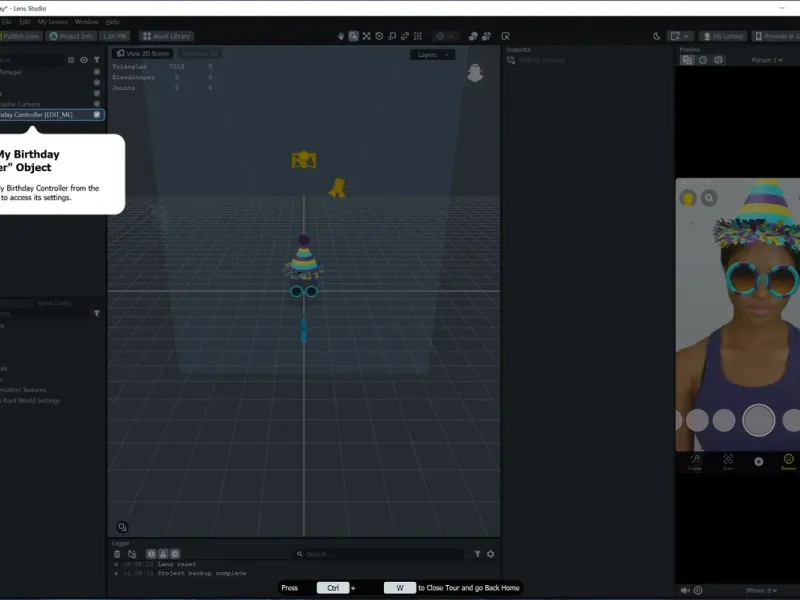The height and width of the screenshot is (600, 800).
Task: Mute preview audio speaker icon
Action: pos(685,590)
